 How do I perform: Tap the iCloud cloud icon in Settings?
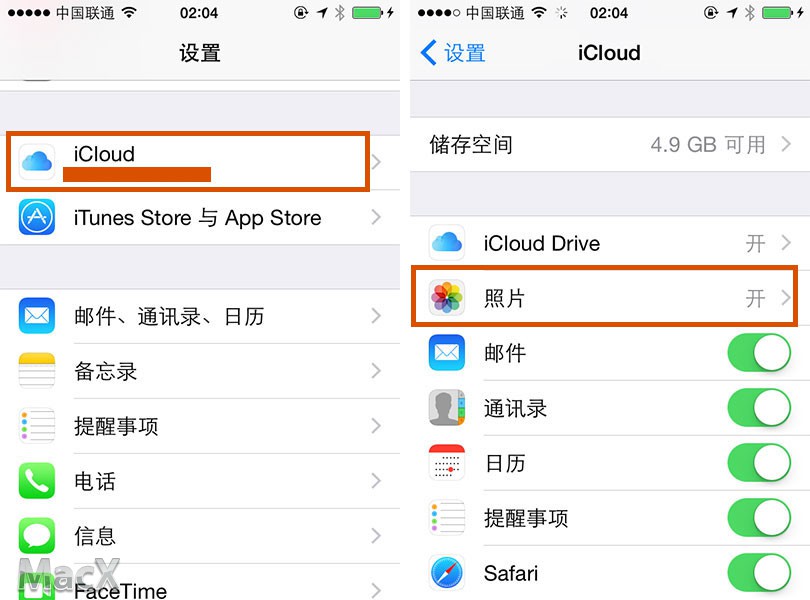pos(37,162)
